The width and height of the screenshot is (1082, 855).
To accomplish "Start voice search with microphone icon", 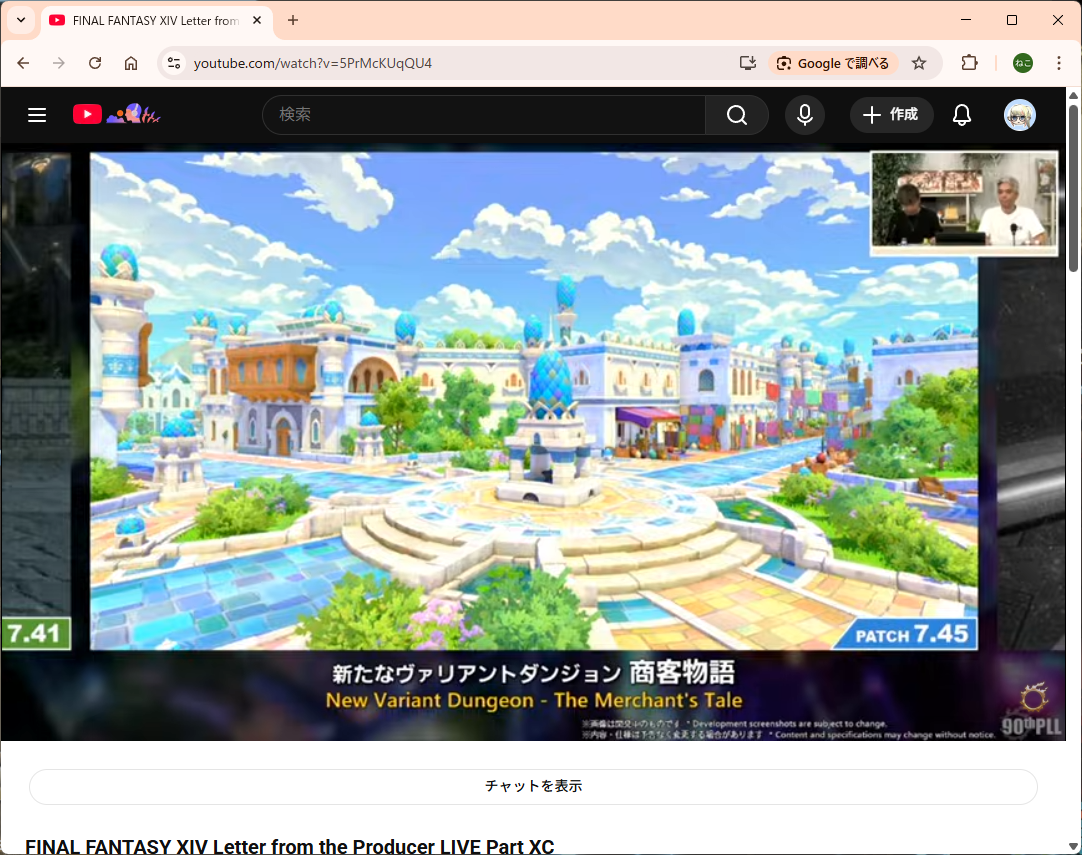I will click(805, 115).
